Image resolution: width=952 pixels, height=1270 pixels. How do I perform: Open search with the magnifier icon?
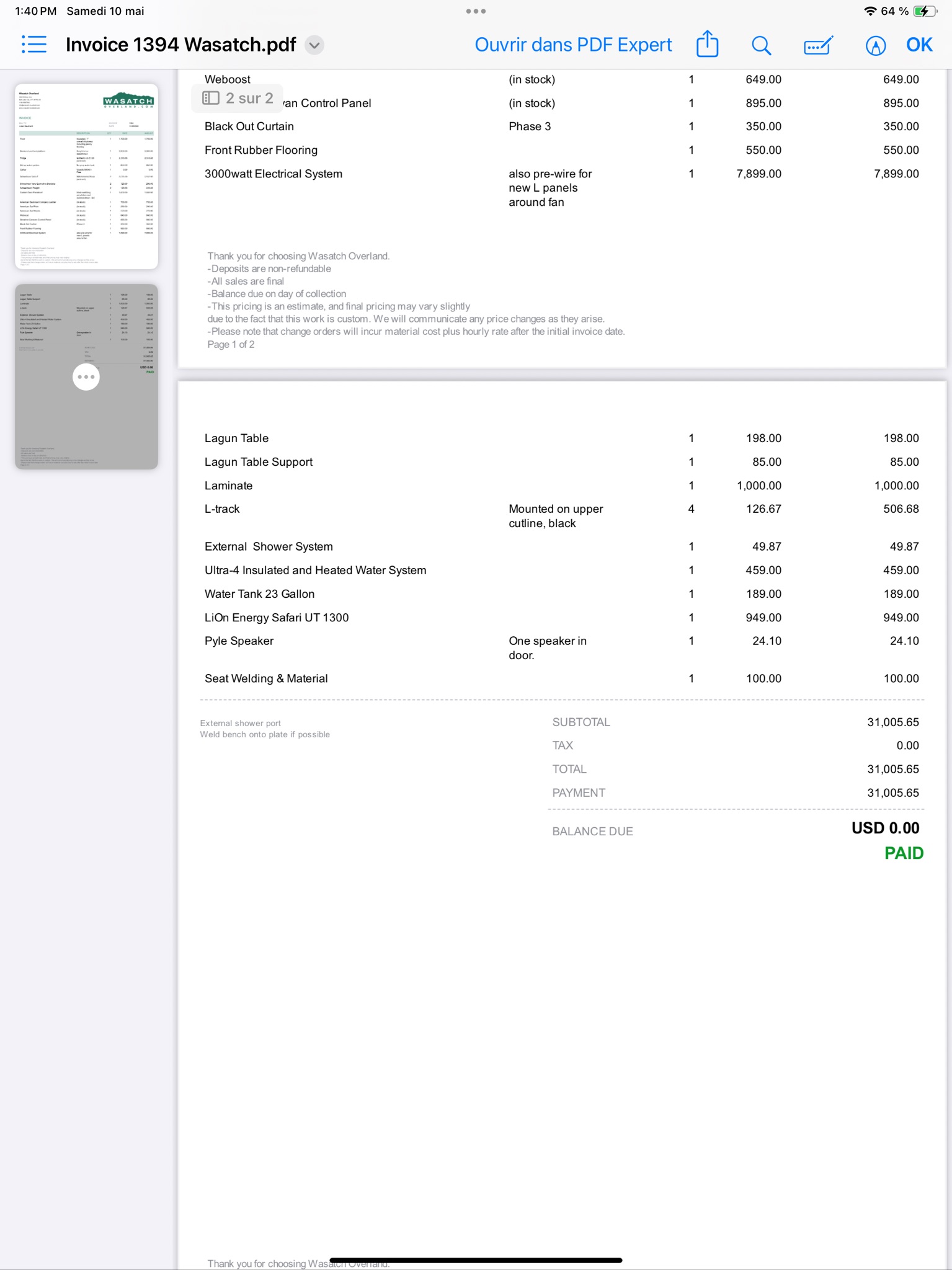761,45
